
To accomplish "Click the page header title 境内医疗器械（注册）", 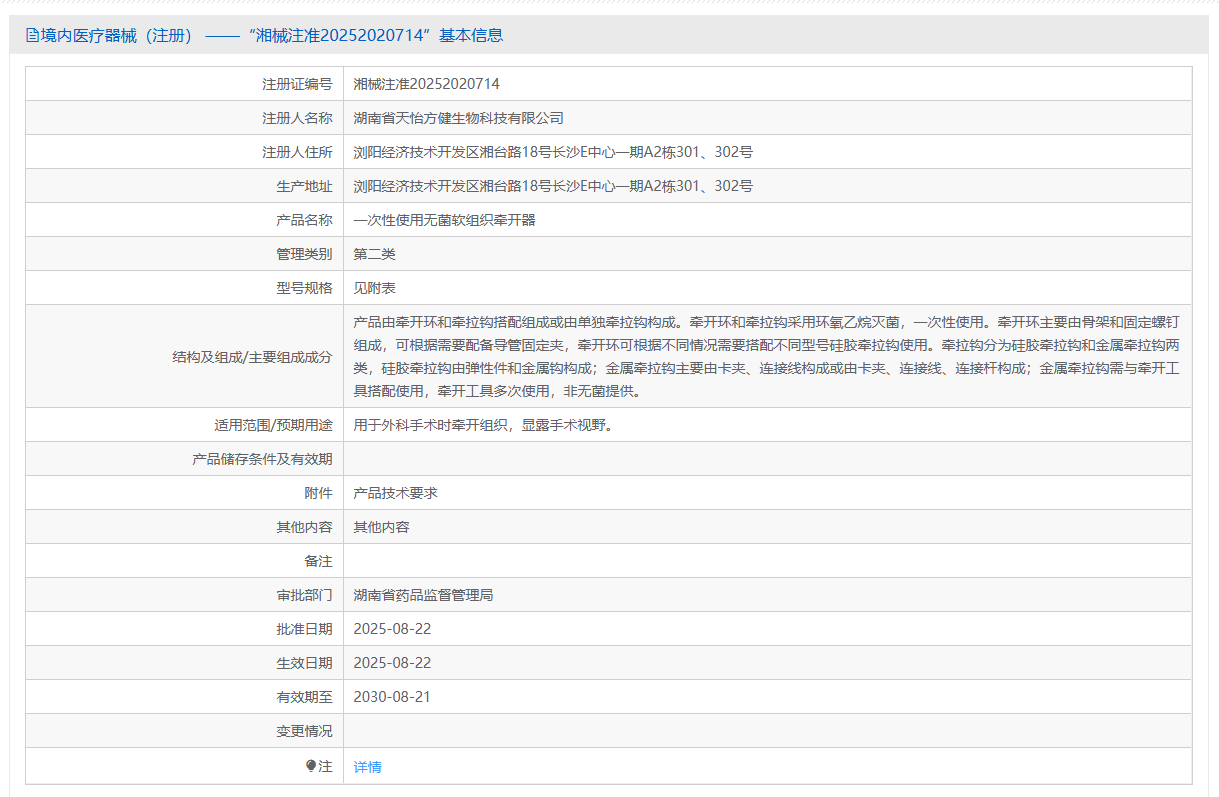I will pos(117,36).
